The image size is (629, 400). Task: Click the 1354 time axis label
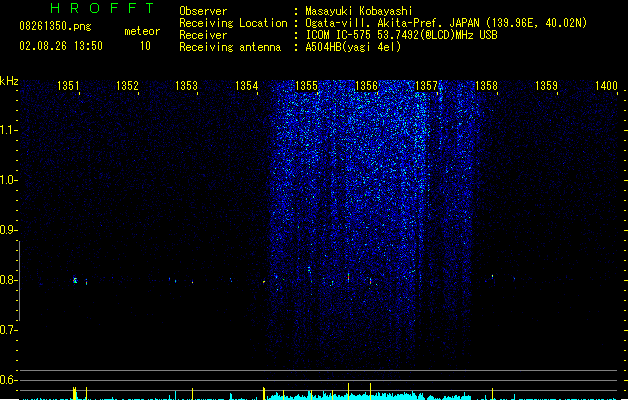(x=246, y=86)
